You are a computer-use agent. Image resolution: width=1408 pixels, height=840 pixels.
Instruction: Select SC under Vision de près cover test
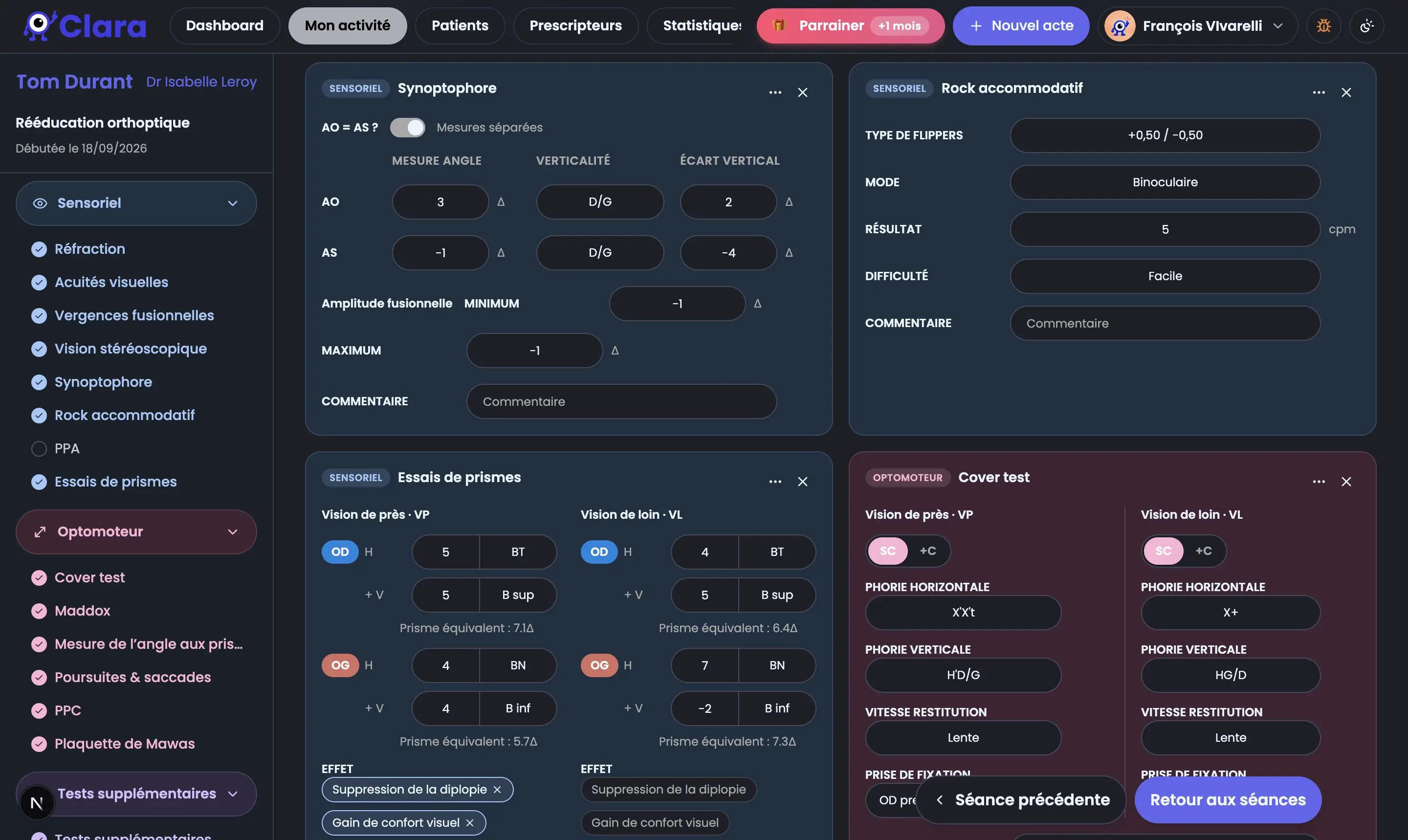click(x=887, y=551)
